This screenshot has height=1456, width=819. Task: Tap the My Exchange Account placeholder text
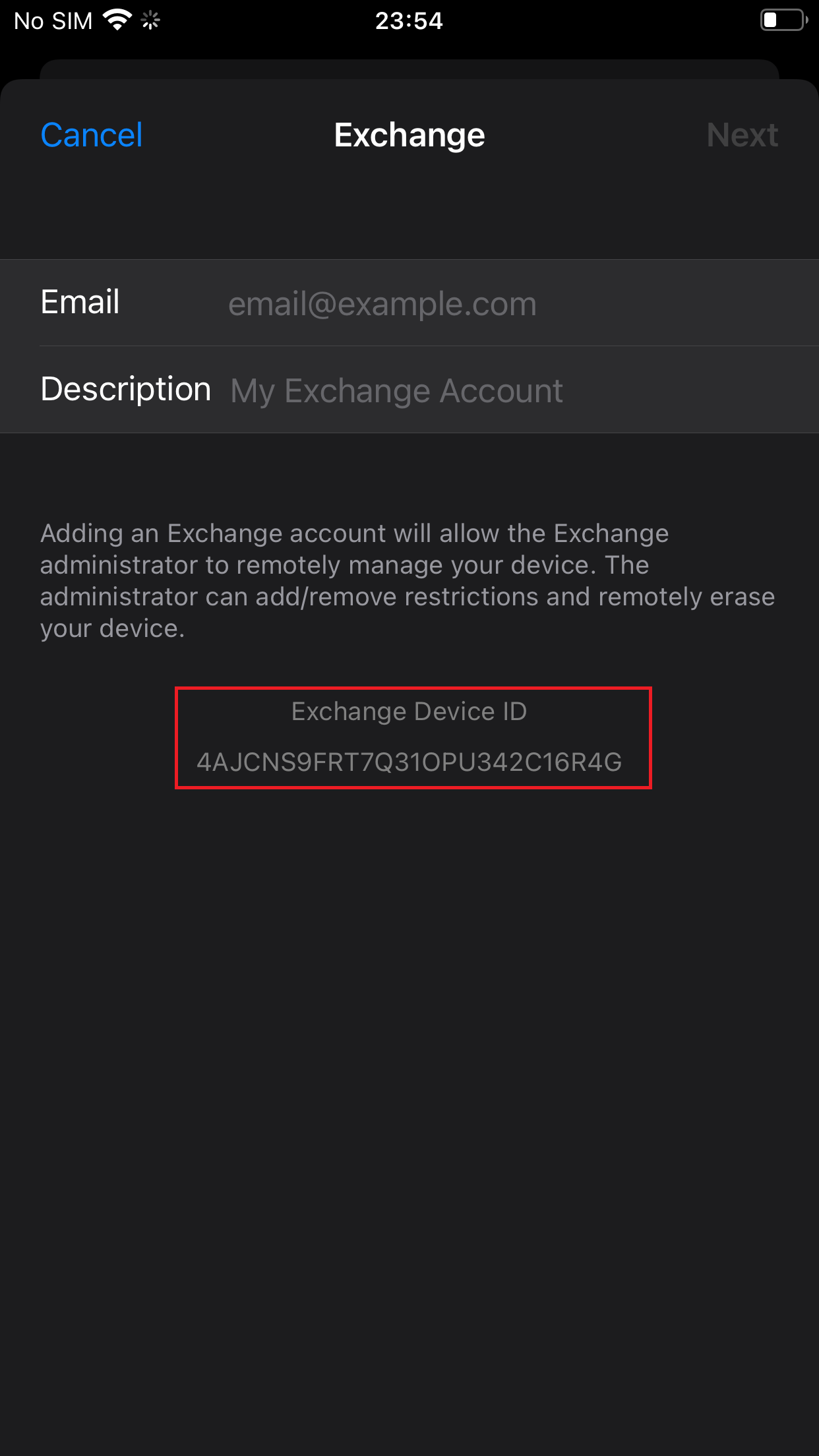point(396,391)
